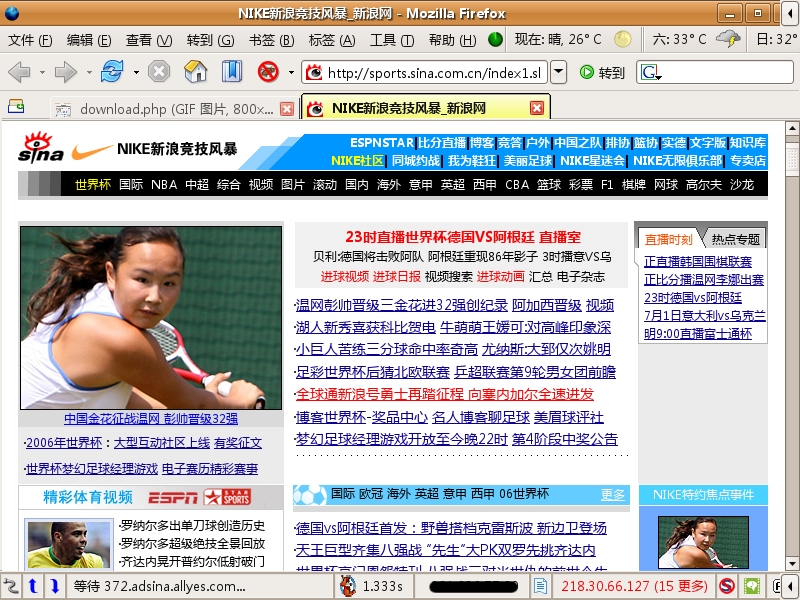Open the 帮助 (H) menu
The width and height of the screenshot is (800, 600).
click(453, 40)
